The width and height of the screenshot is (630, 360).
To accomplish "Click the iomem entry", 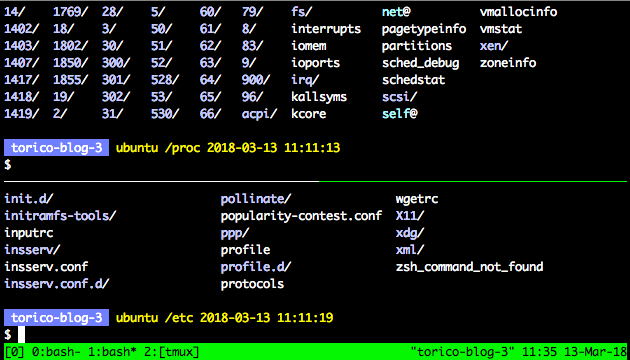I will pos(309,46).
